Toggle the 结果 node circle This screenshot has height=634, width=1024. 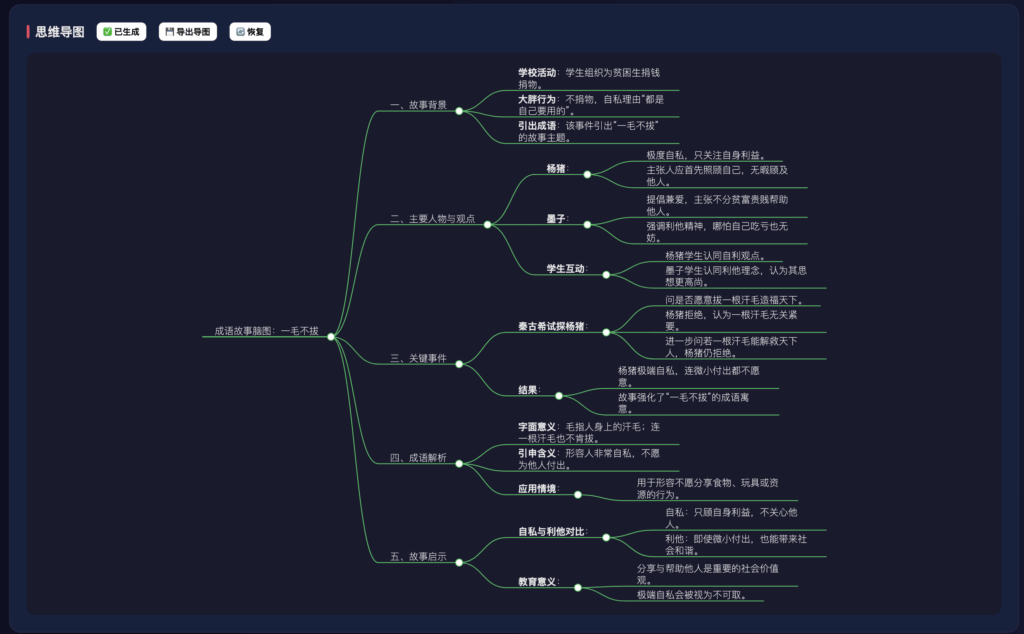(x=559, y=396)
